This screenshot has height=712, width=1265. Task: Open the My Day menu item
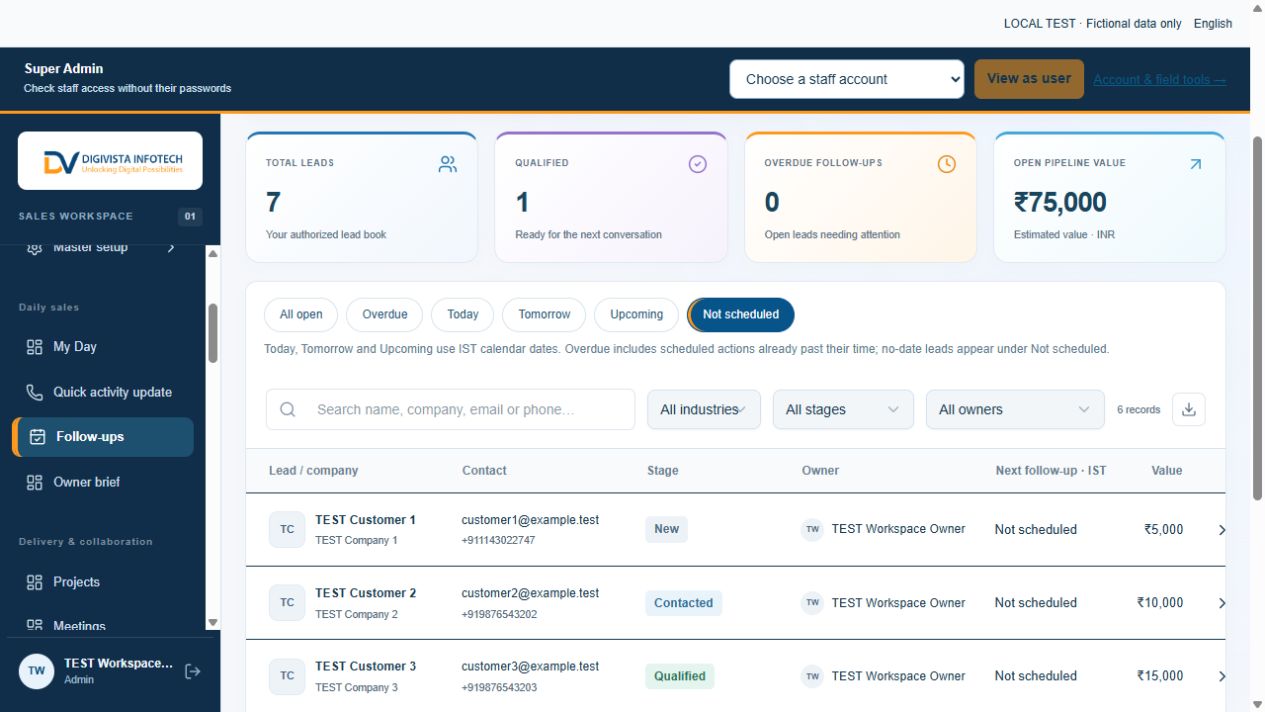point(103,347)
